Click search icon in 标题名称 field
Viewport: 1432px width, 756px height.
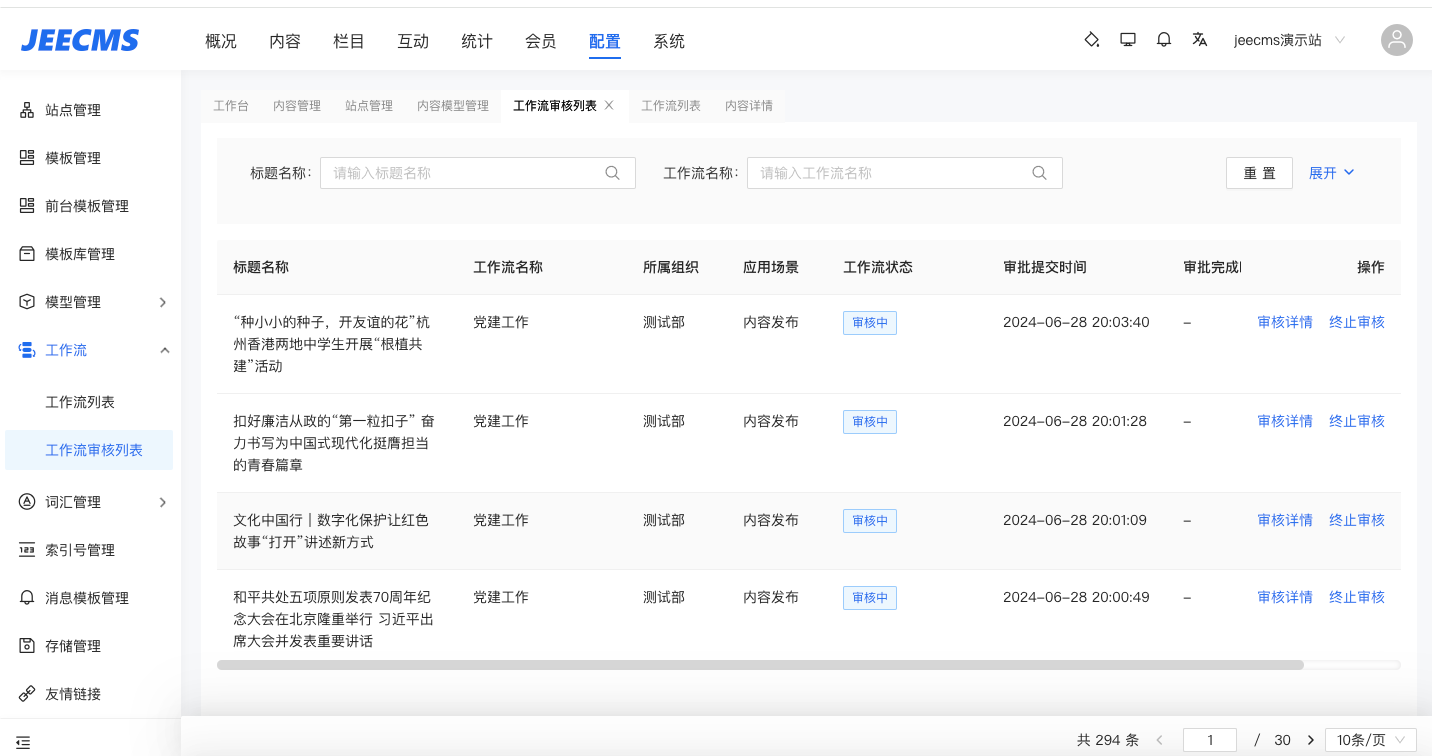[613, 173]
